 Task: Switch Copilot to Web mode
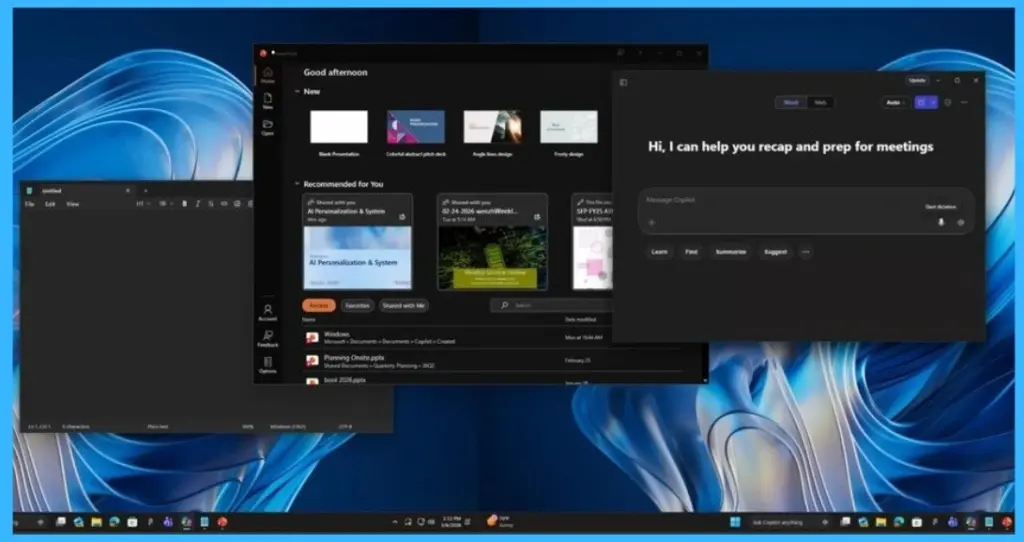point(820,103)
